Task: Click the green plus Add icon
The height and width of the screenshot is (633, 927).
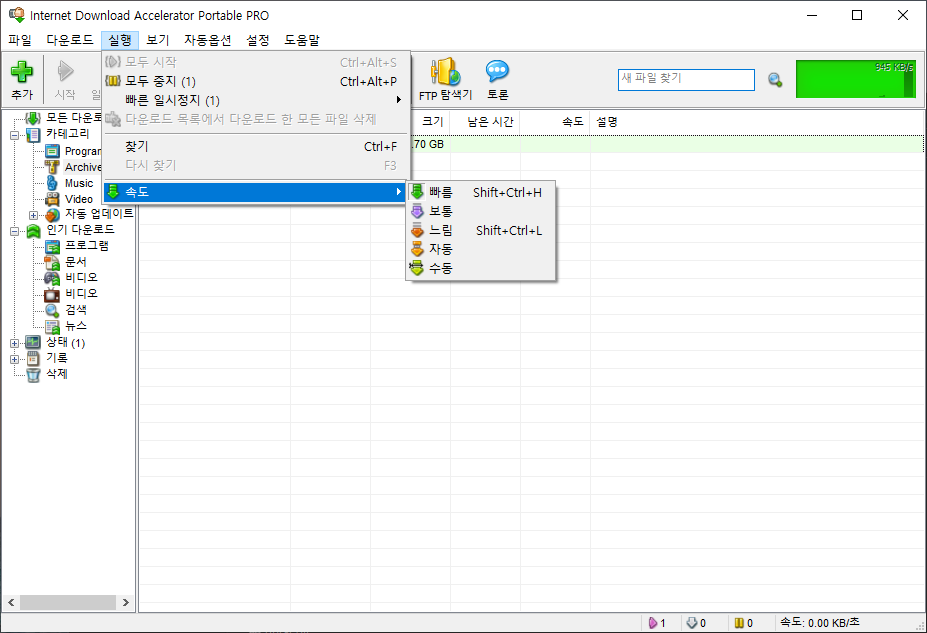Action: (22, 72)
